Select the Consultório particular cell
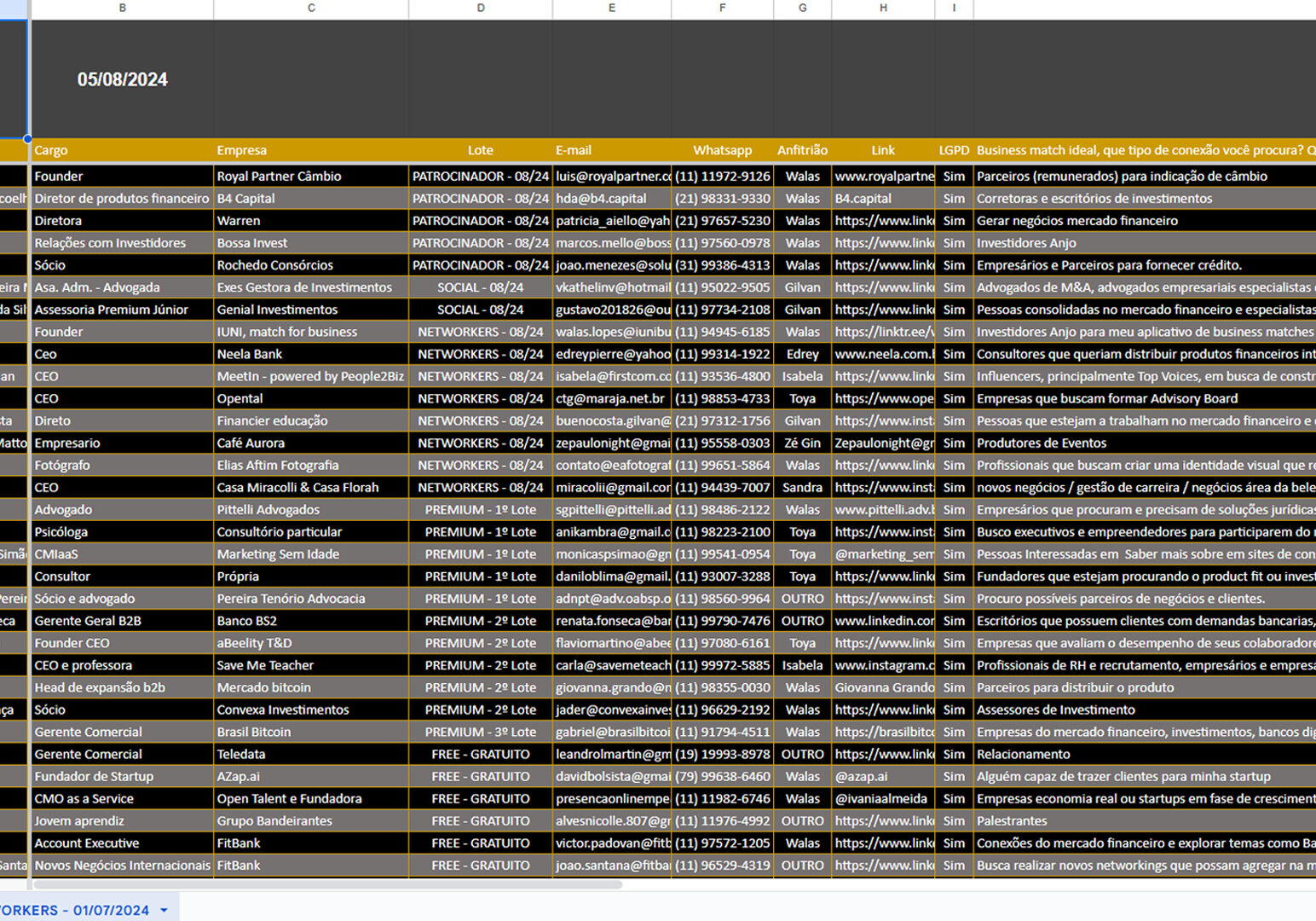Viewport: 1316px width, 921px height. 311,531
